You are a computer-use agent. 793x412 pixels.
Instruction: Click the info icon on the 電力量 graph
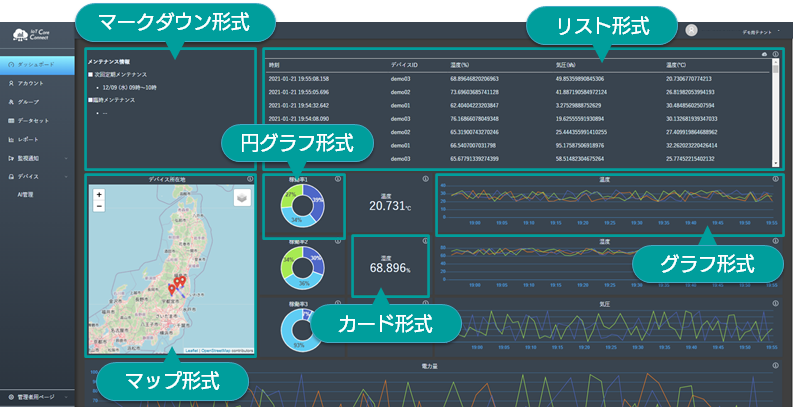(775, 365)
